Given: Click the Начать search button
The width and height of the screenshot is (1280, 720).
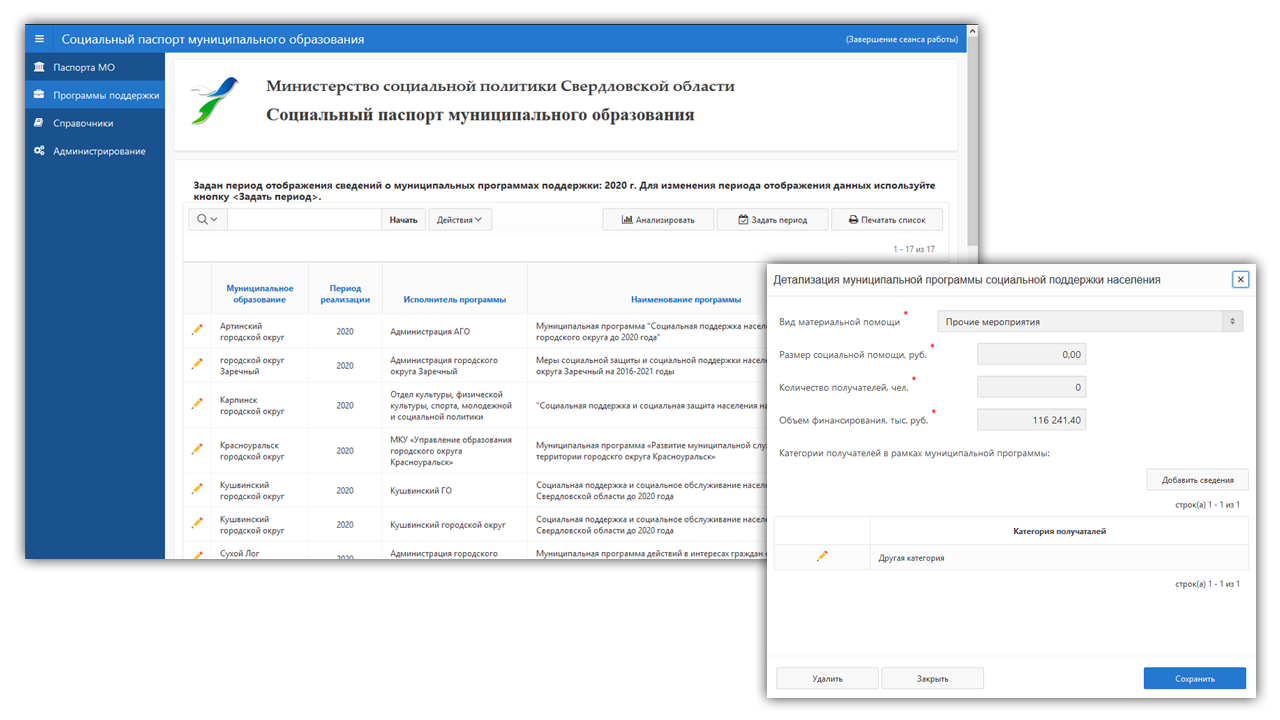Looking at the screenshot, I should 403,219.
